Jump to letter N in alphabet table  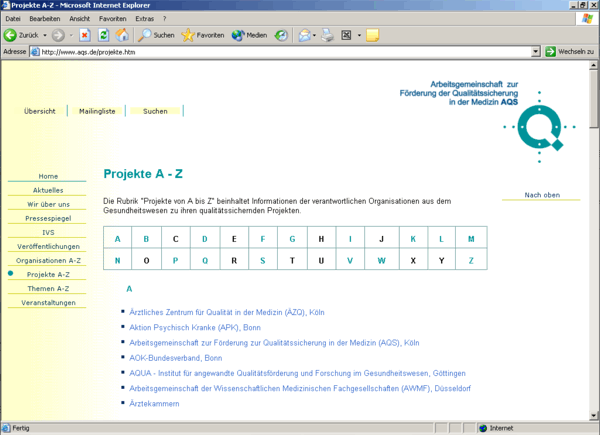click(x=117, y=261)
